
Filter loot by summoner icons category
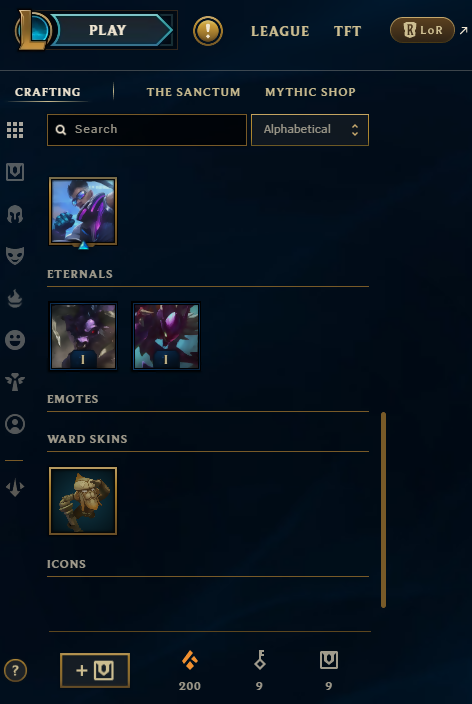tap(15, 424)
